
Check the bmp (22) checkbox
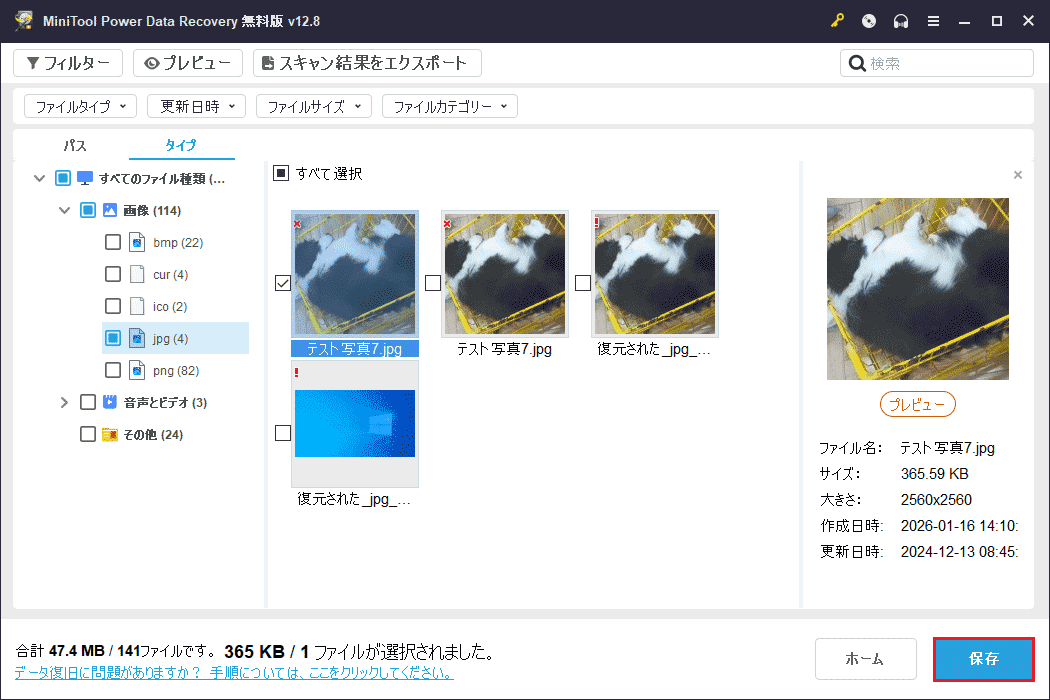[x=113, y=241]
